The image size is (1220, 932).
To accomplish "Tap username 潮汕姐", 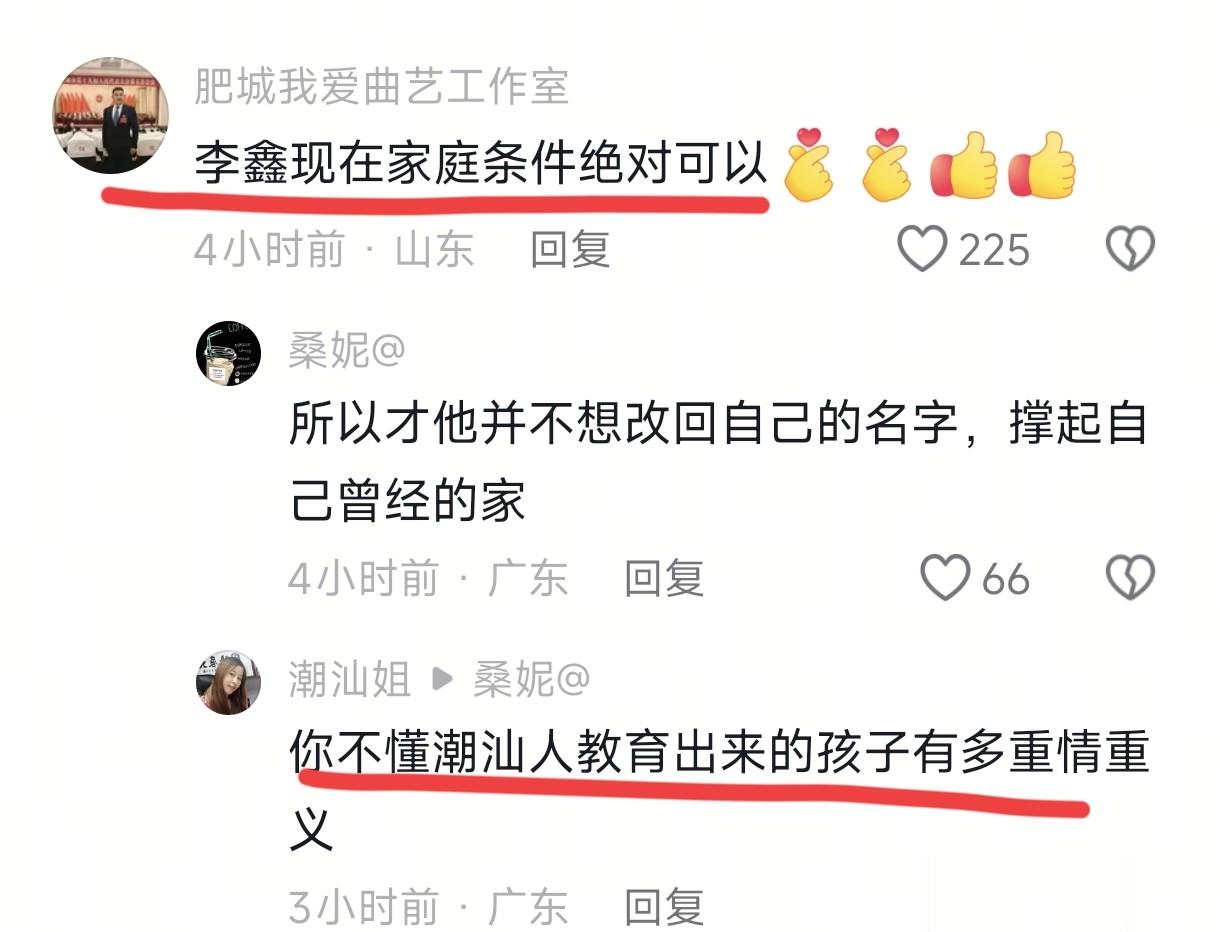I will point(350,680).
